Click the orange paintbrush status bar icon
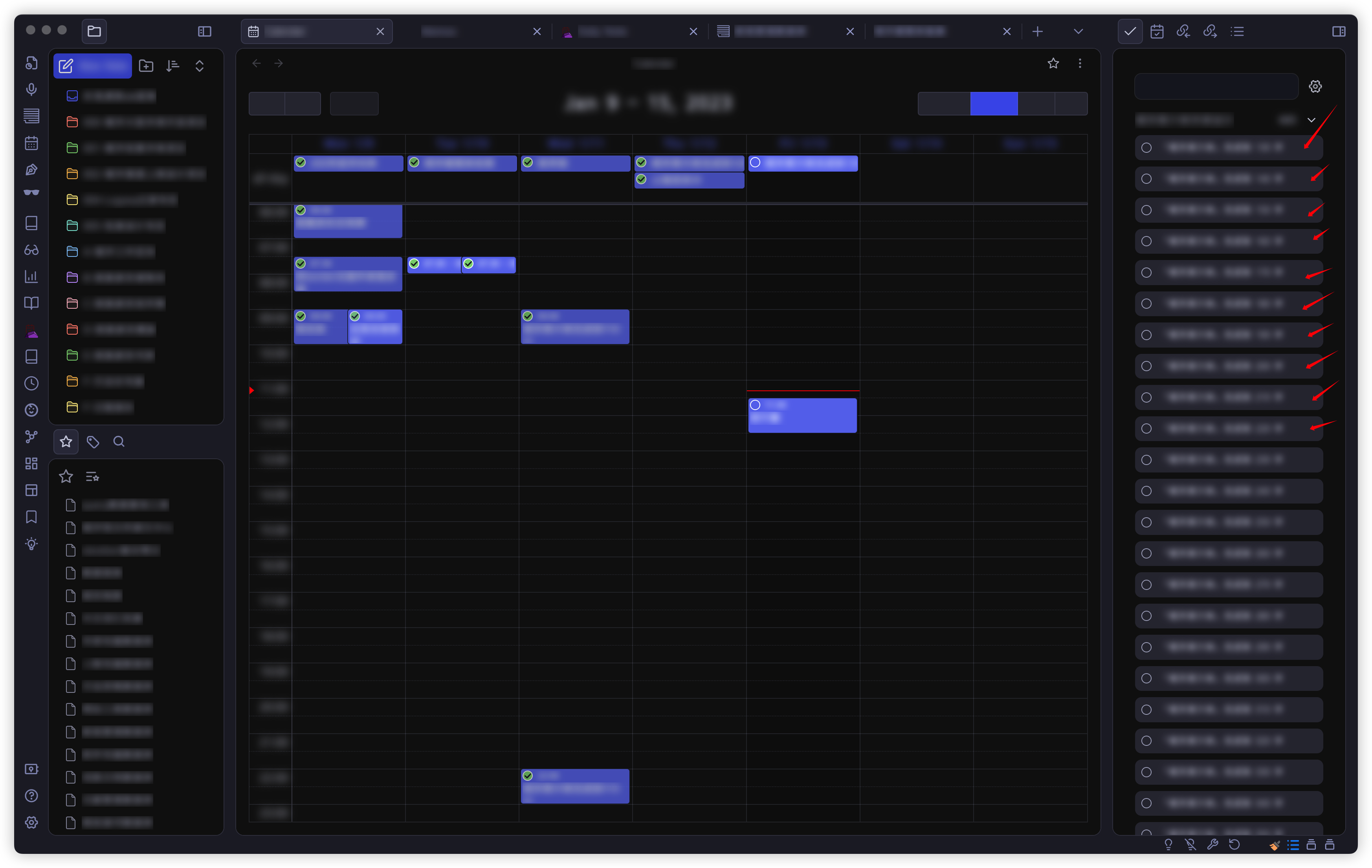This screenshot has height=868, width=1372. (1275, 845)
